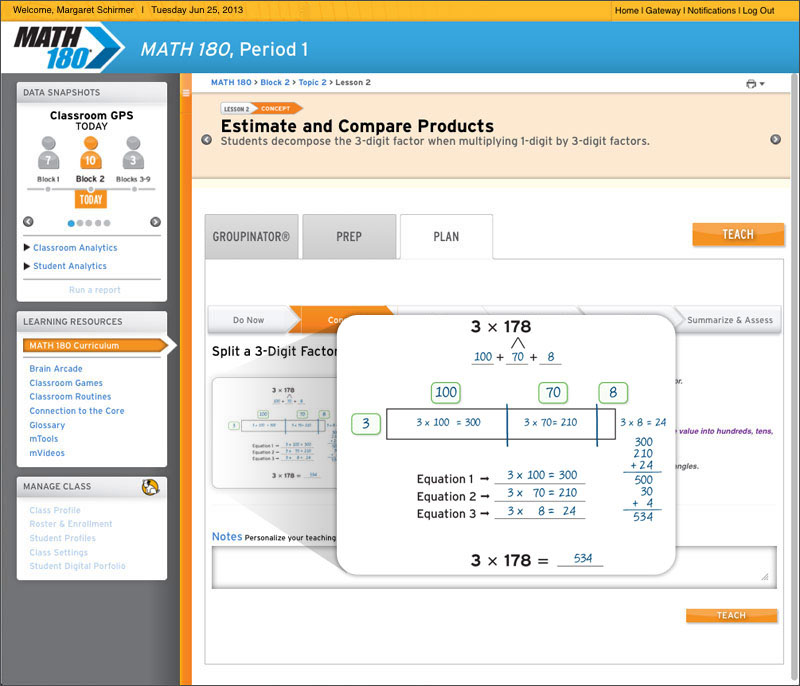Click the Manage Class mascot icon
Screen dimensions: 800x686
click(151, 487)
